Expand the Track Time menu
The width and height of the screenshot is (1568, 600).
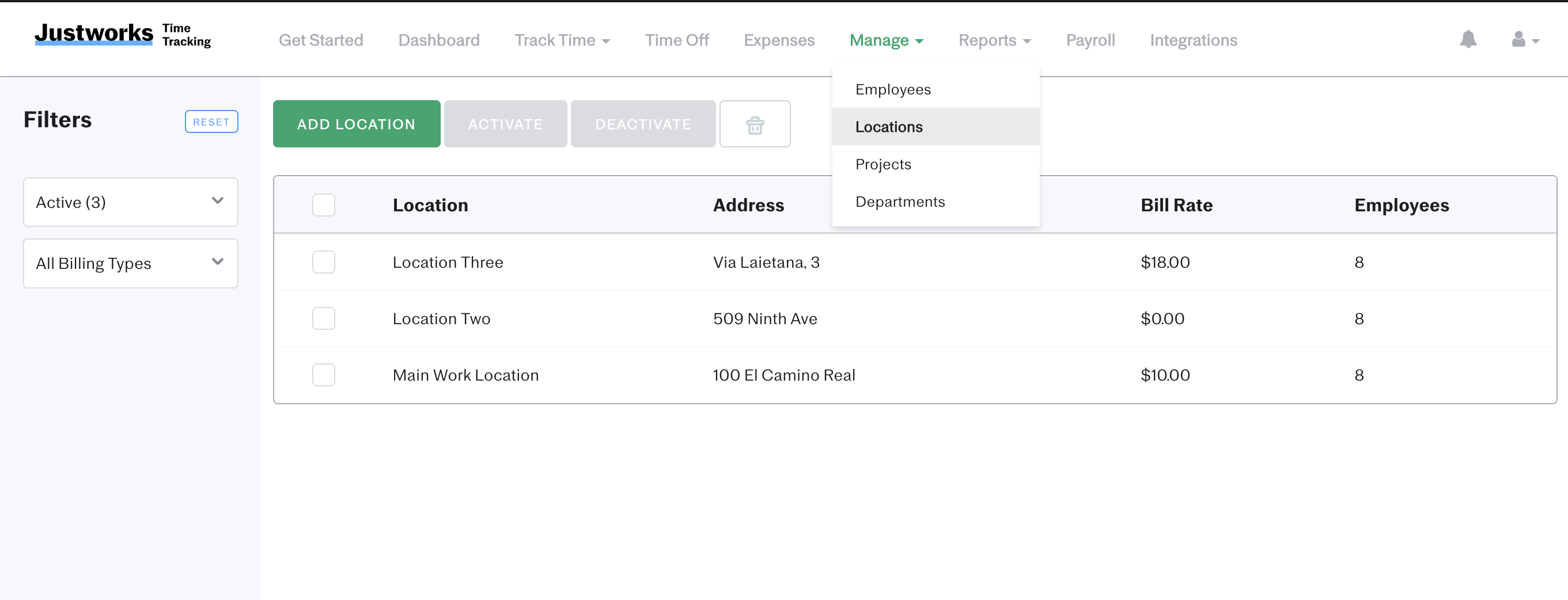(x=562, y=40)
